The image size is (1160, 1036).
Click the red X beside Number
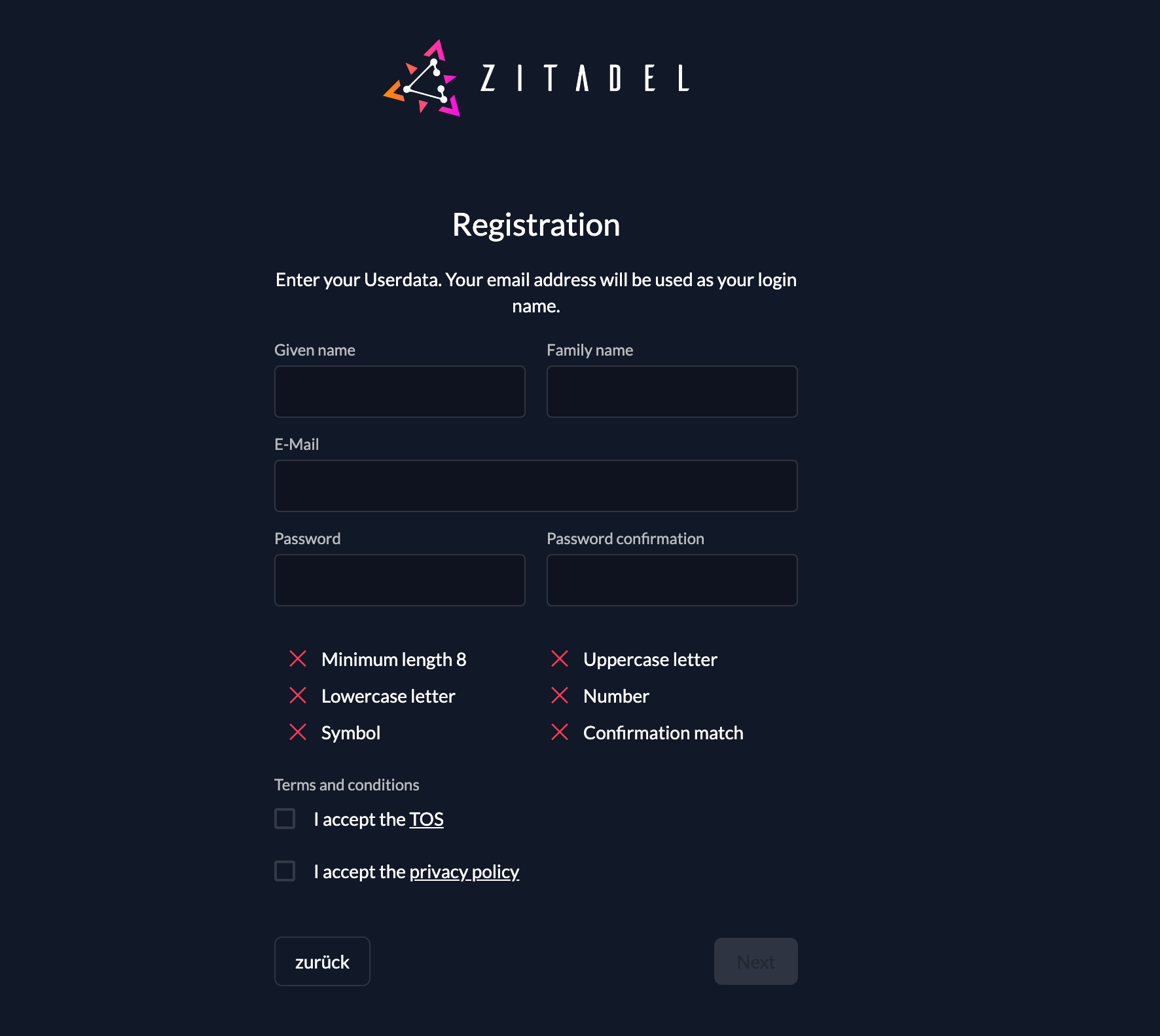tap(560, 695)
